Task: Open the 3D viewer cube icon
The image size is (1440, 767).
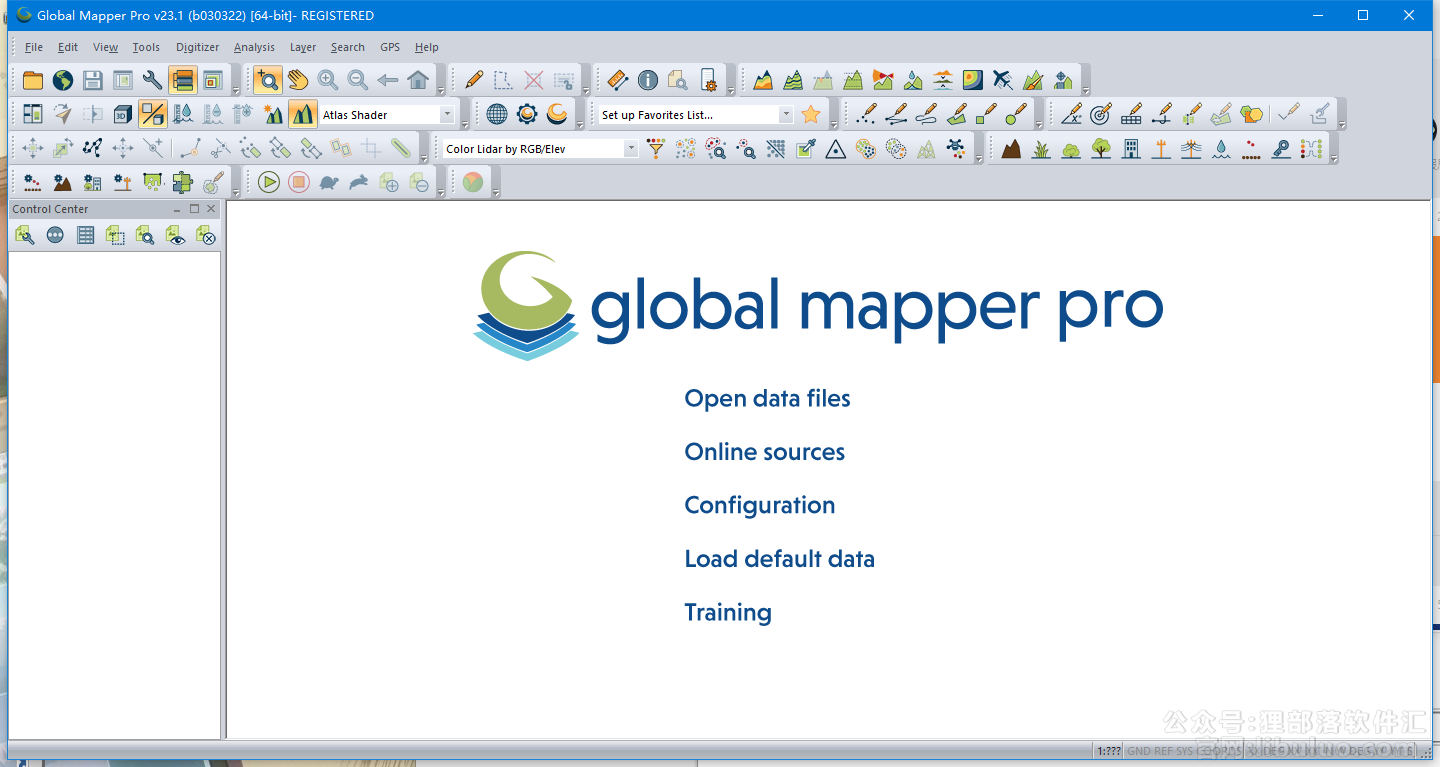Action: (x=123, y=114)
